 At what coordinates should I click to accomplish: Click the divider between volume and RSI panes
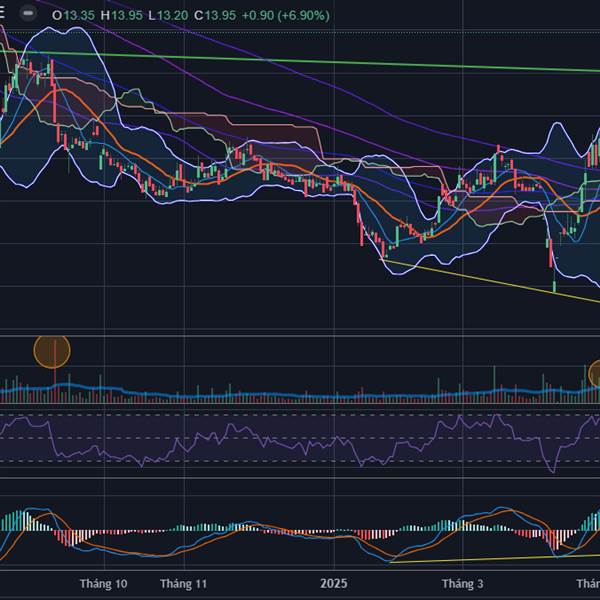pos(300,404)
